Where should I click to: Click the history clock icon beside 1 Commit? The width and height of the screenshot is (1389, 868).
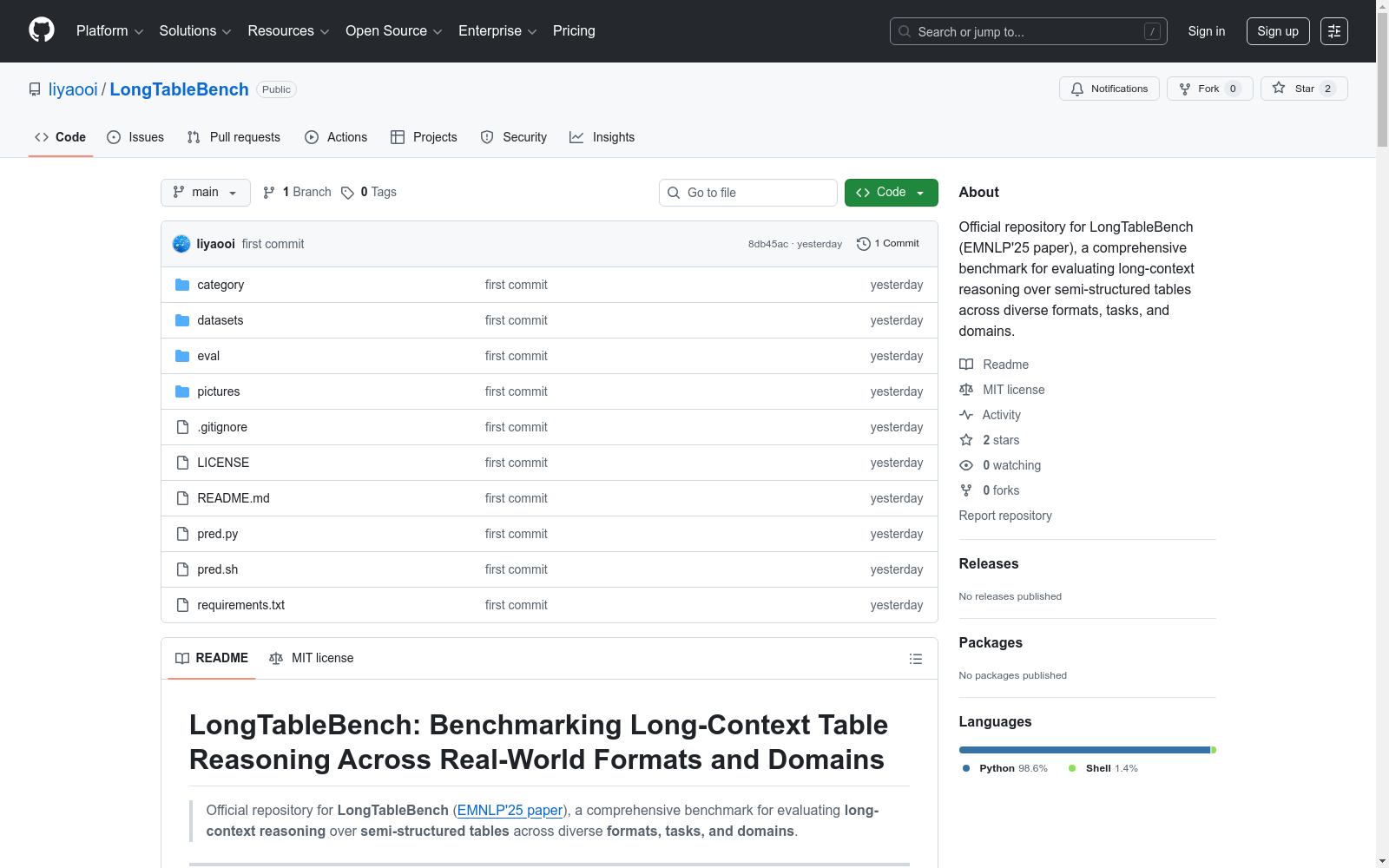click(x=863, y=244)
